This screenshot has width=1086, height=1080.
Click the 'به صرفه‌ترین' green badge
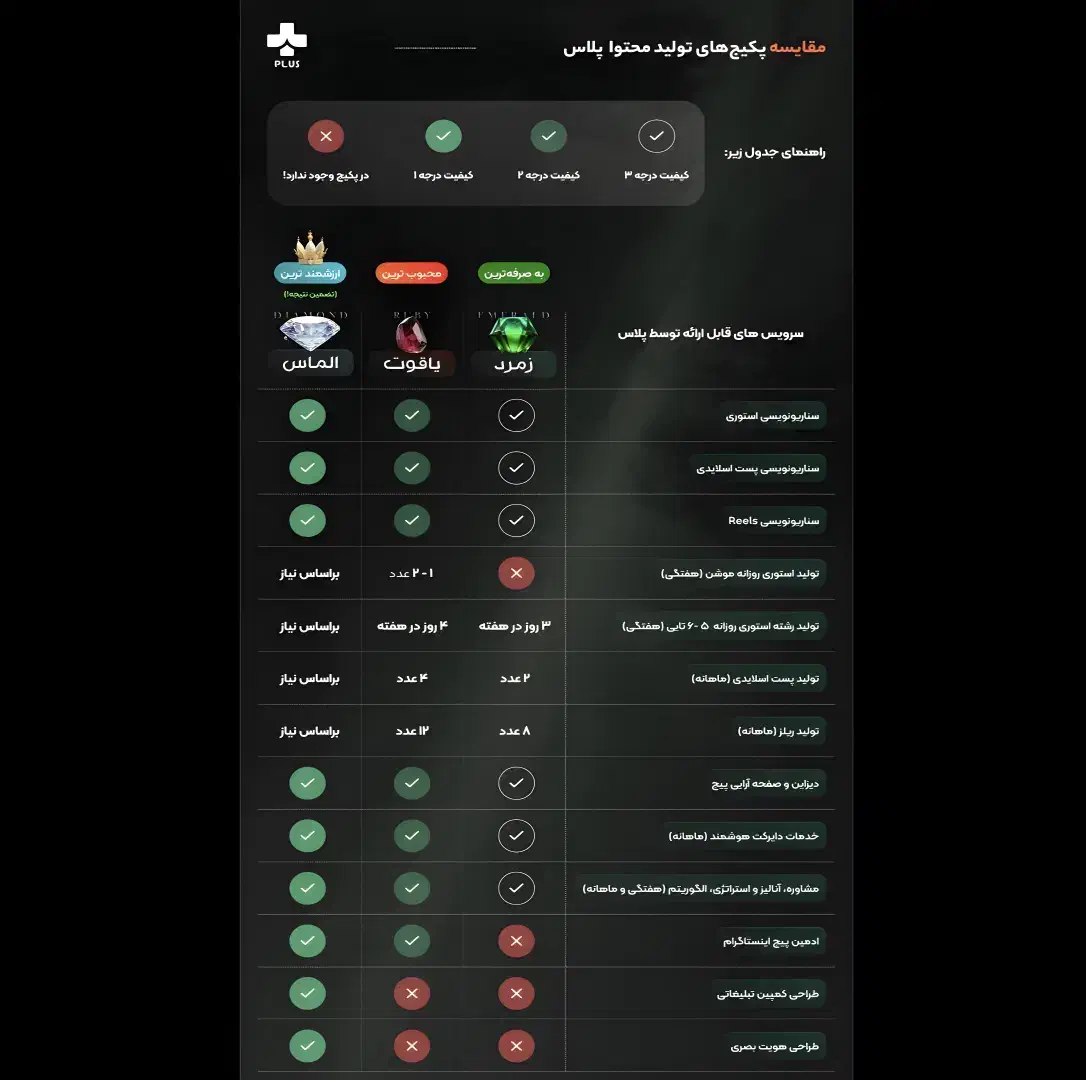514,273
